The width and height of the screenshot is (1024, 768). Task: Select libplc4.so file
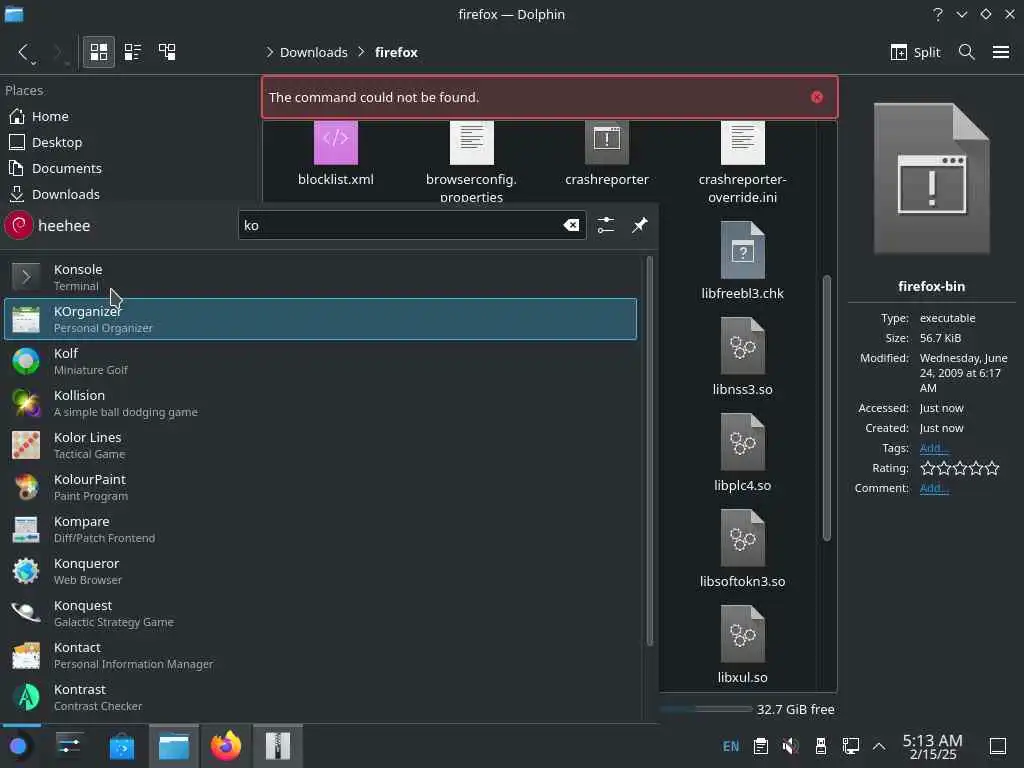(743, 453)
